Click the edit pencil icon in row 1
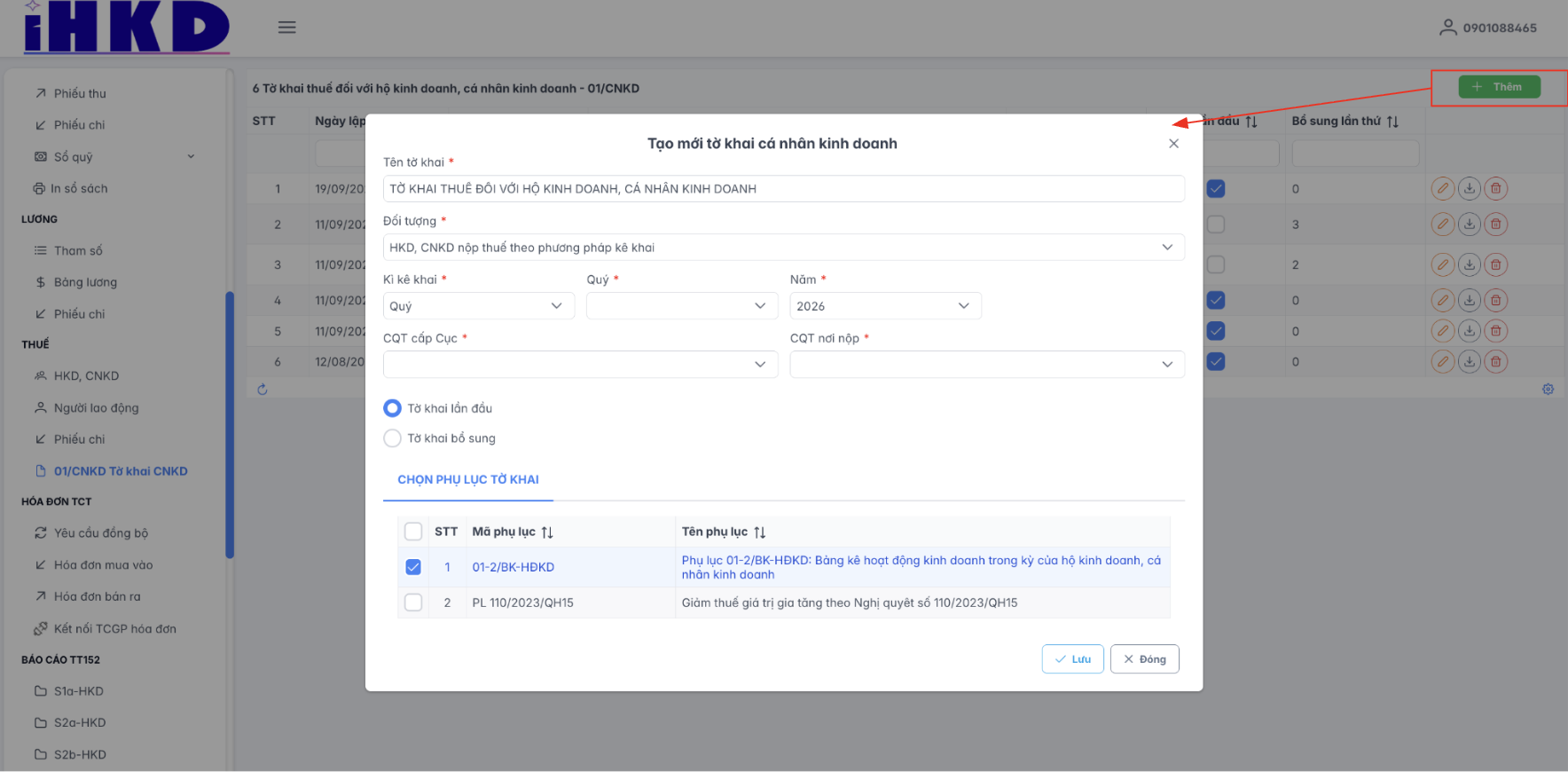 [x=1443, y=189]
